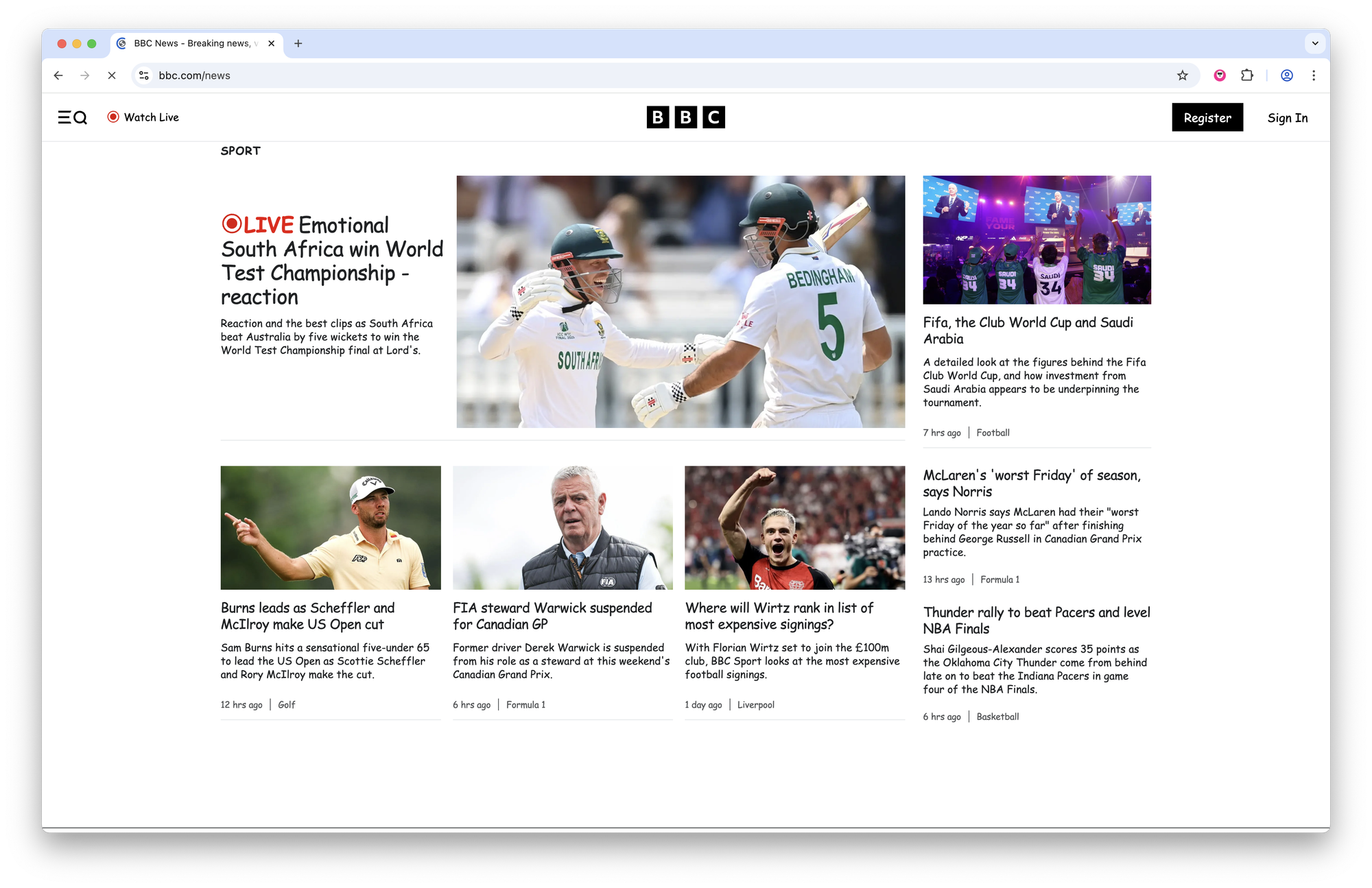This screenshot has width=1372, height=888.
Task: Click the red Watch Live icon
Action: [x=113, y=117]
